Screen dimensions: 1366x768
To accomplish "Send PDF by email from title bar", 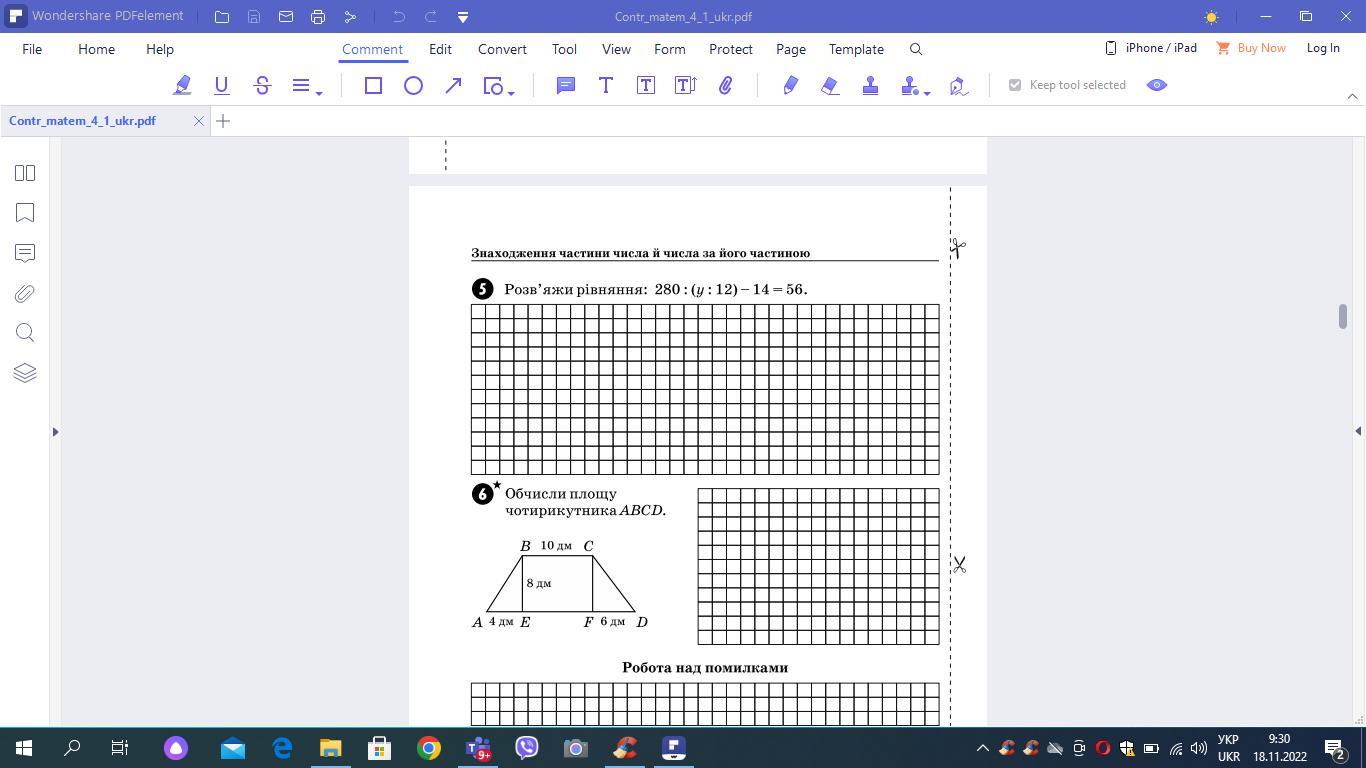I will point(286,17).
